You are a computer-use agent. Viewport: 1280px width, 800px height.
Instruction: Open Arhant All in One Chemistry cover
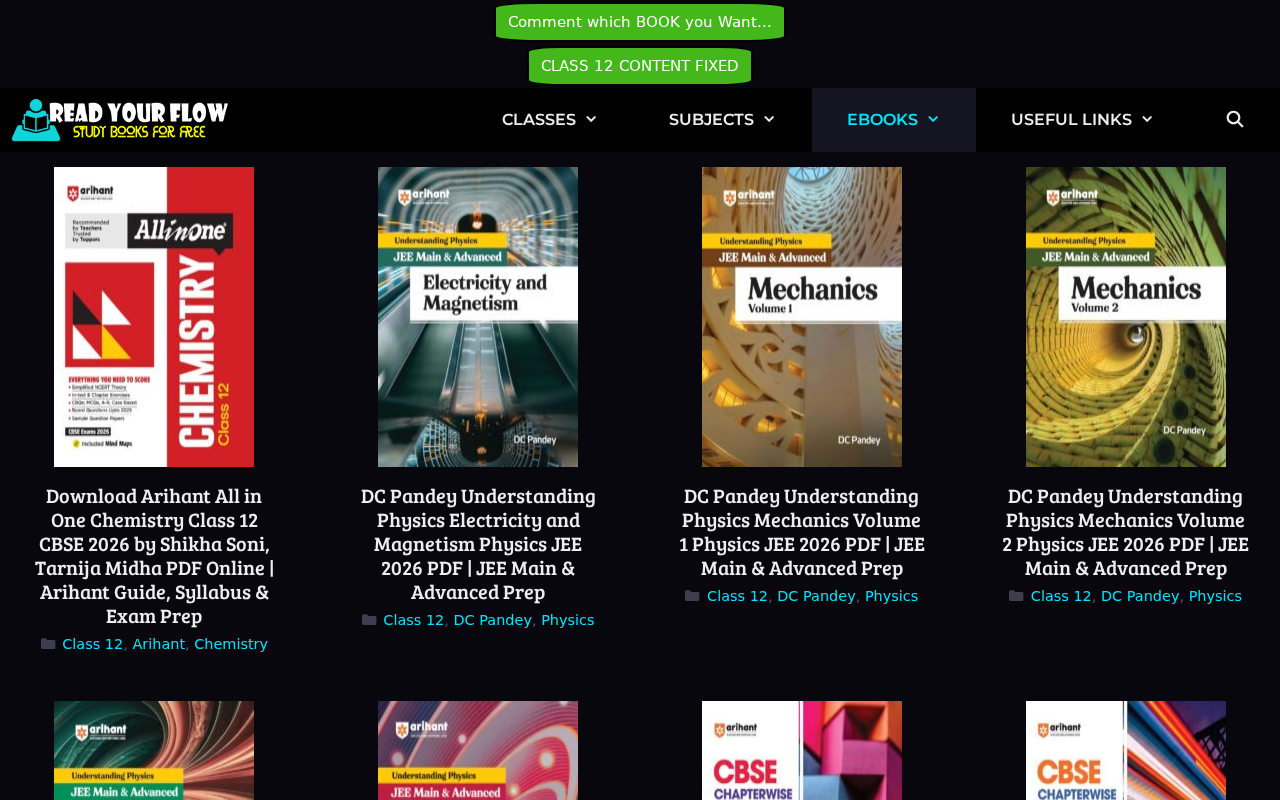point(154,317)
